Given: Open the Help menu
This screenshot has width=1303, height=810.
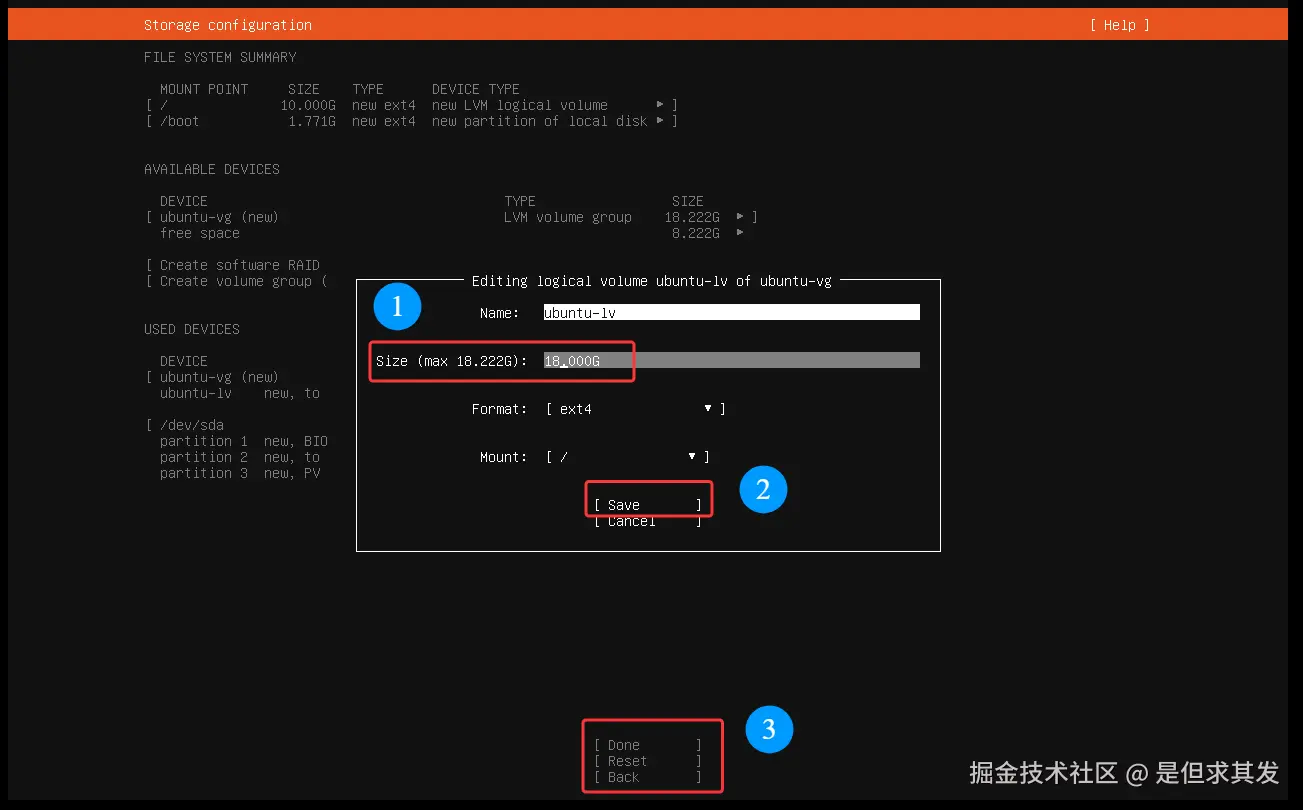Looking at the screenshot, I should click(1119, 24).
